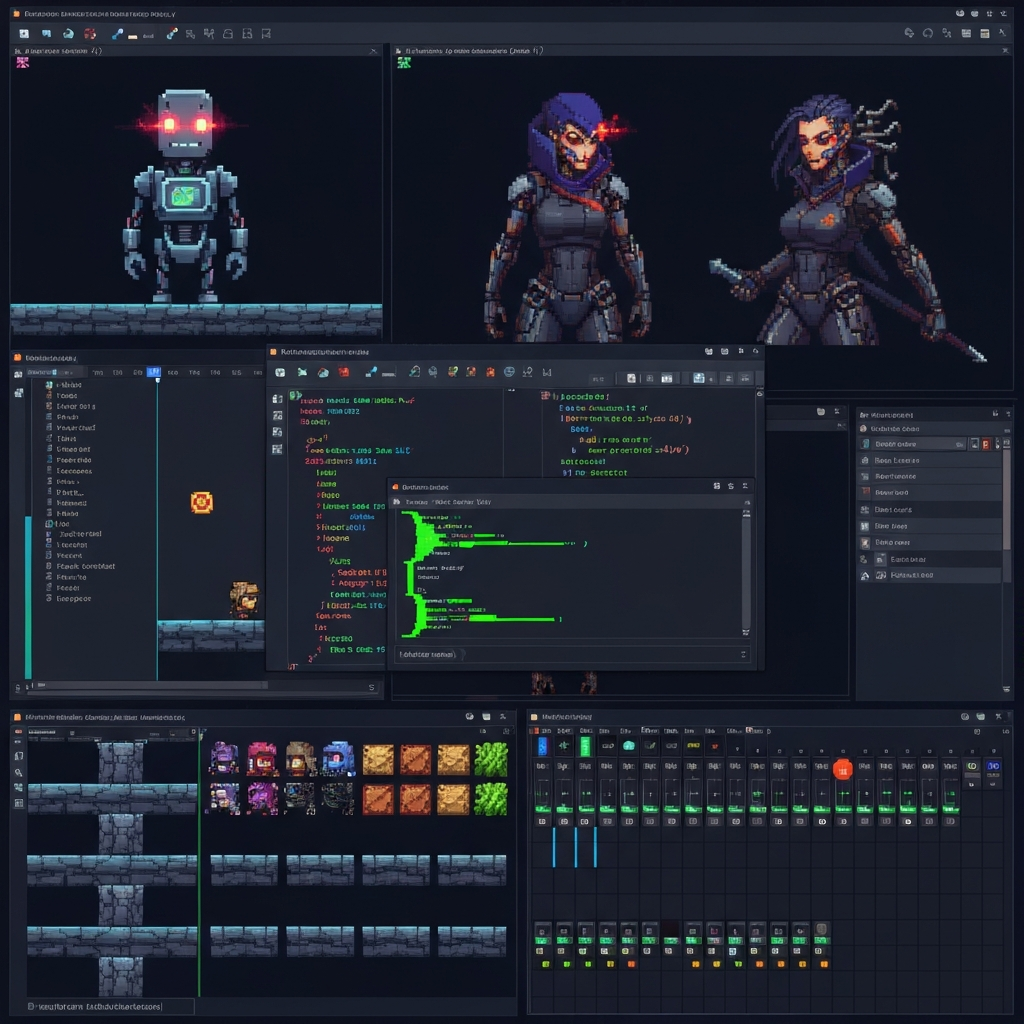Click the orange target sprite in the timeline preview
The image size is (1024, 1024).
[x=202, y=502]
